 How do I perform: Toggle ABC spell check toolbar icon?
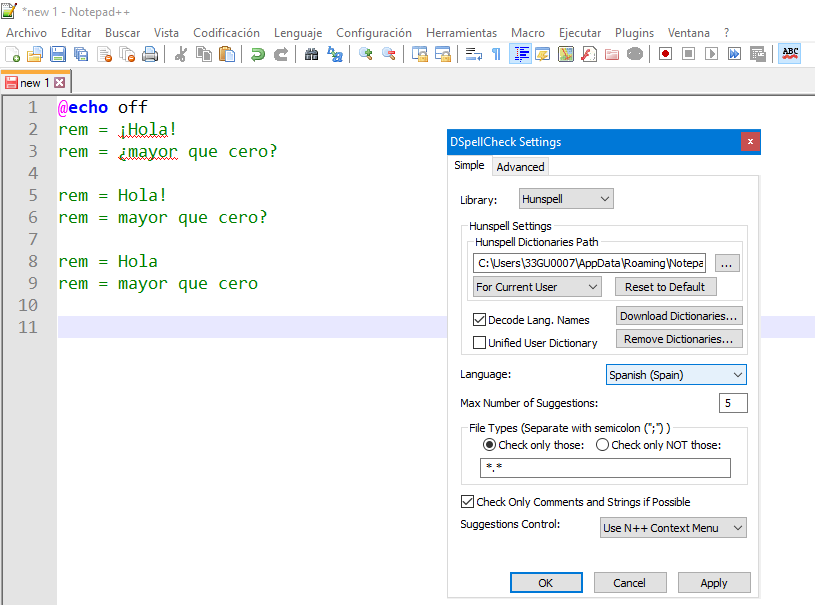click(790, 54)
